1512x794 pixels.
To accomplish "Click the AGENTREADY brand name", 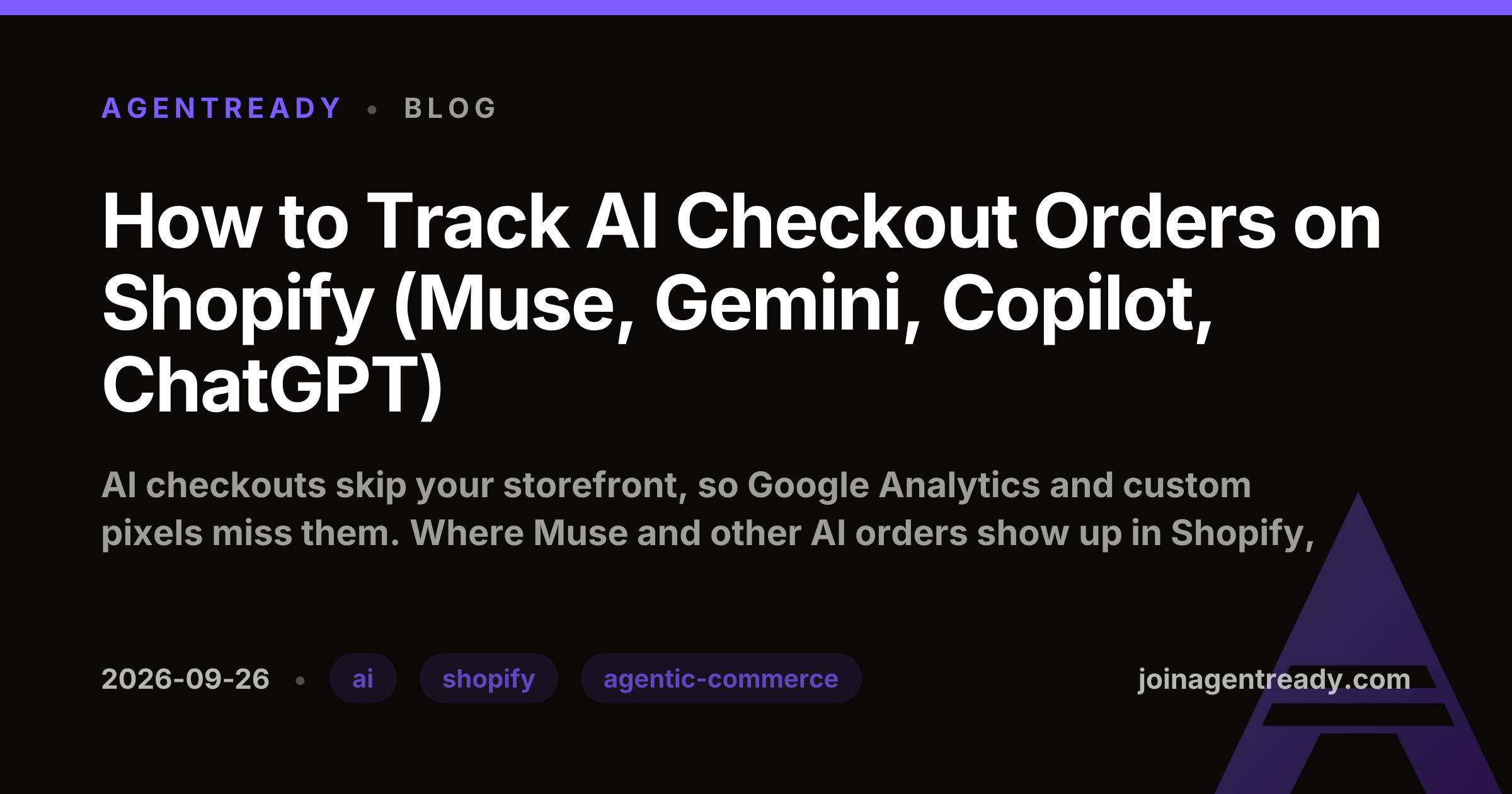I will point(221,108).
